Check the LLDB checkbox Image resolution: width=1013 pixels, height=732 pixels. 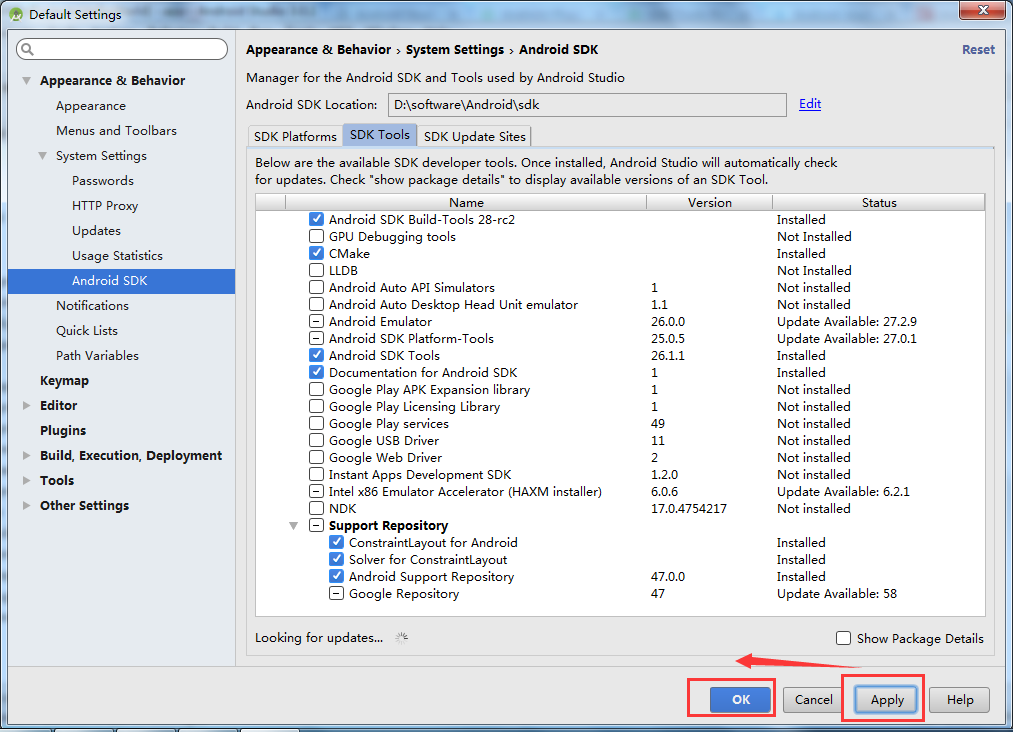point(317,270)
